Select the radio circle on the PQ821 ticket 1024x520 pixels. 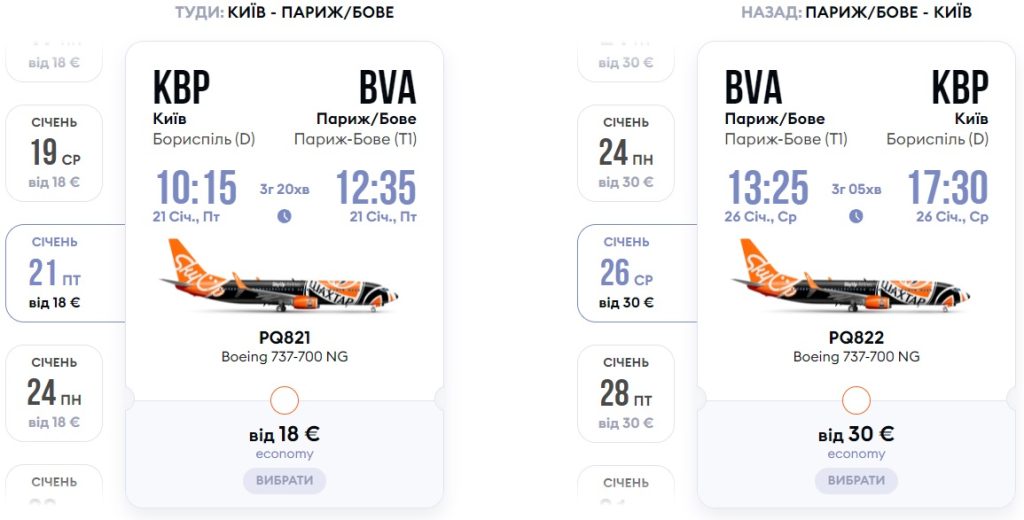[285, 401]
